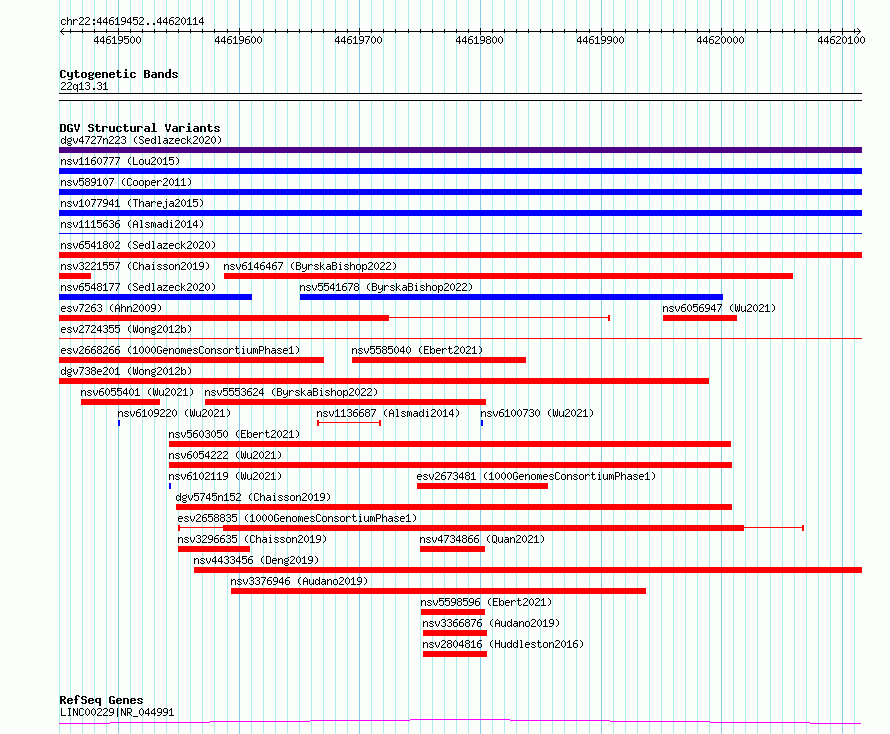The width and height of the screenshot is (890, 734).
Task: Click nsv3296635 (Chaisson2019) label
Action: click(253, 539)
